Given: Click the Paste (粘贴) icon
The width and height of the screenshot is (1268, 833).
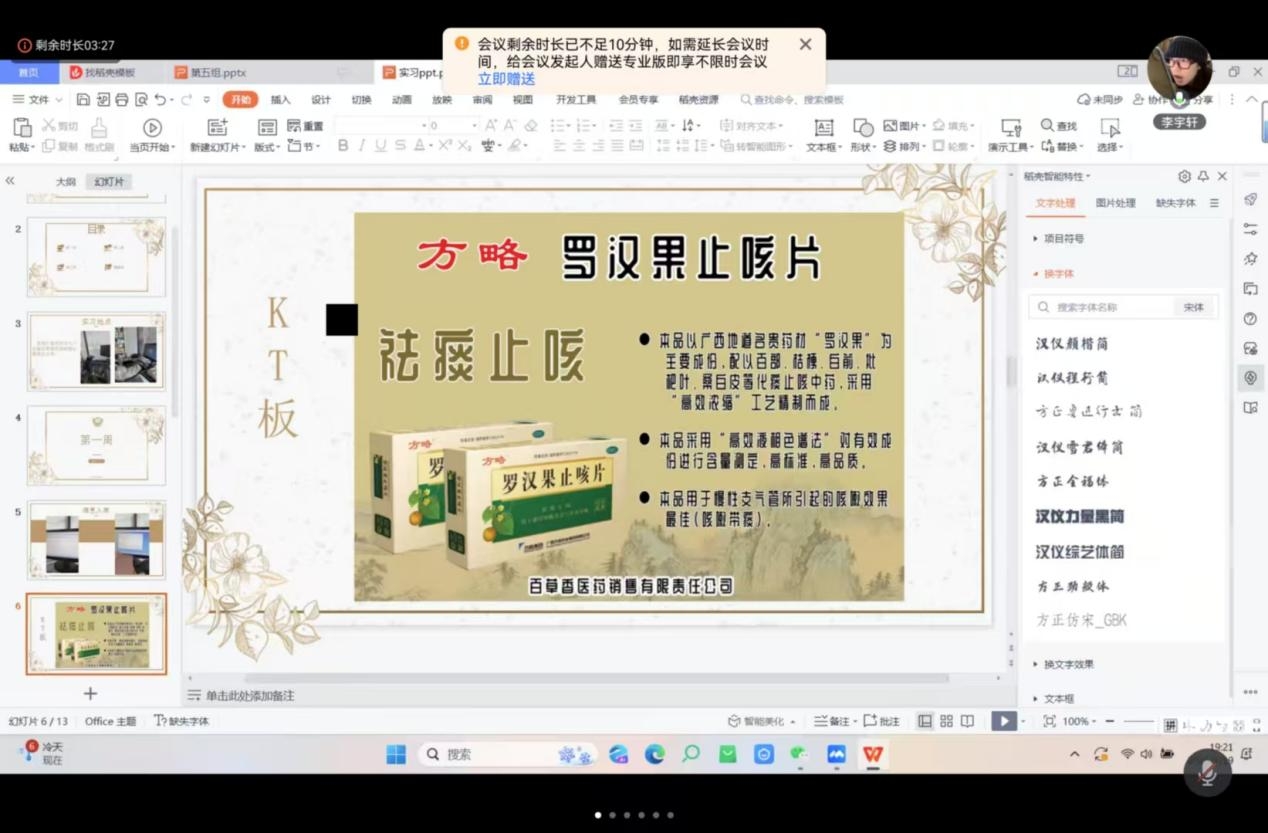Looking at the screenshot, I should pyautogui.click(x=21, y=128).
